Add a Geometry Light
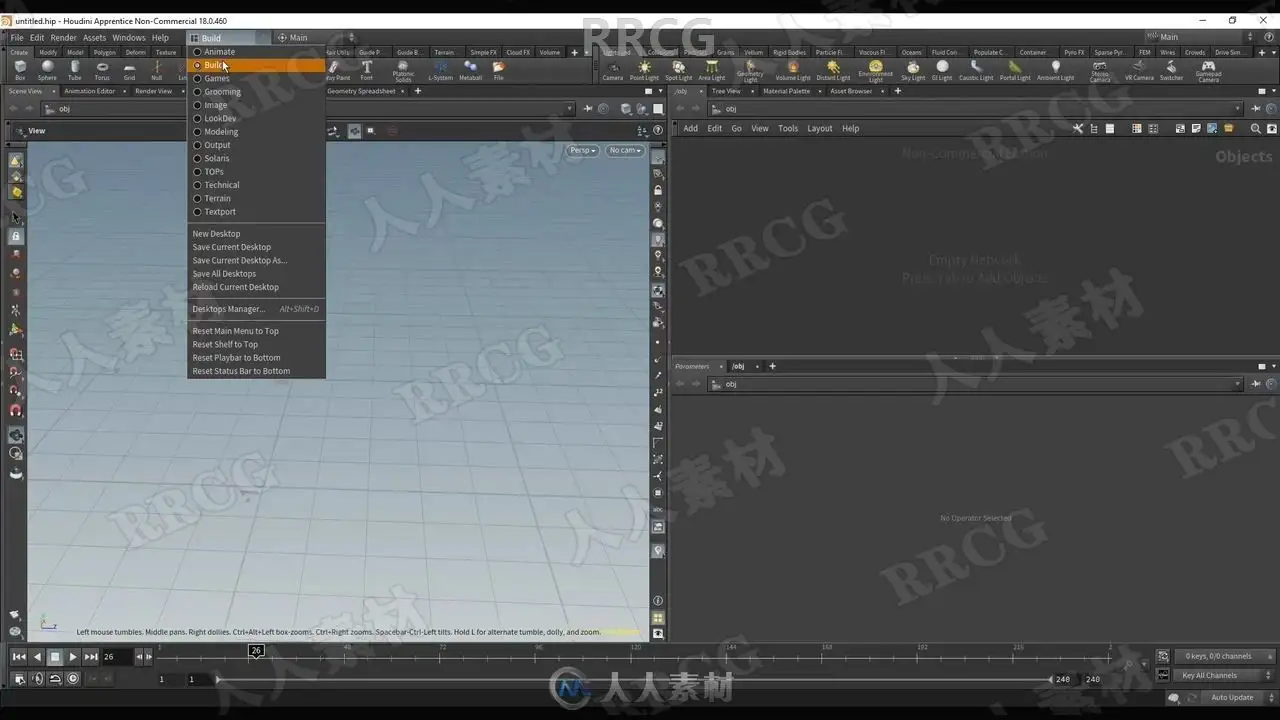This screenshot has width=1280, height=720. [750, 71]
